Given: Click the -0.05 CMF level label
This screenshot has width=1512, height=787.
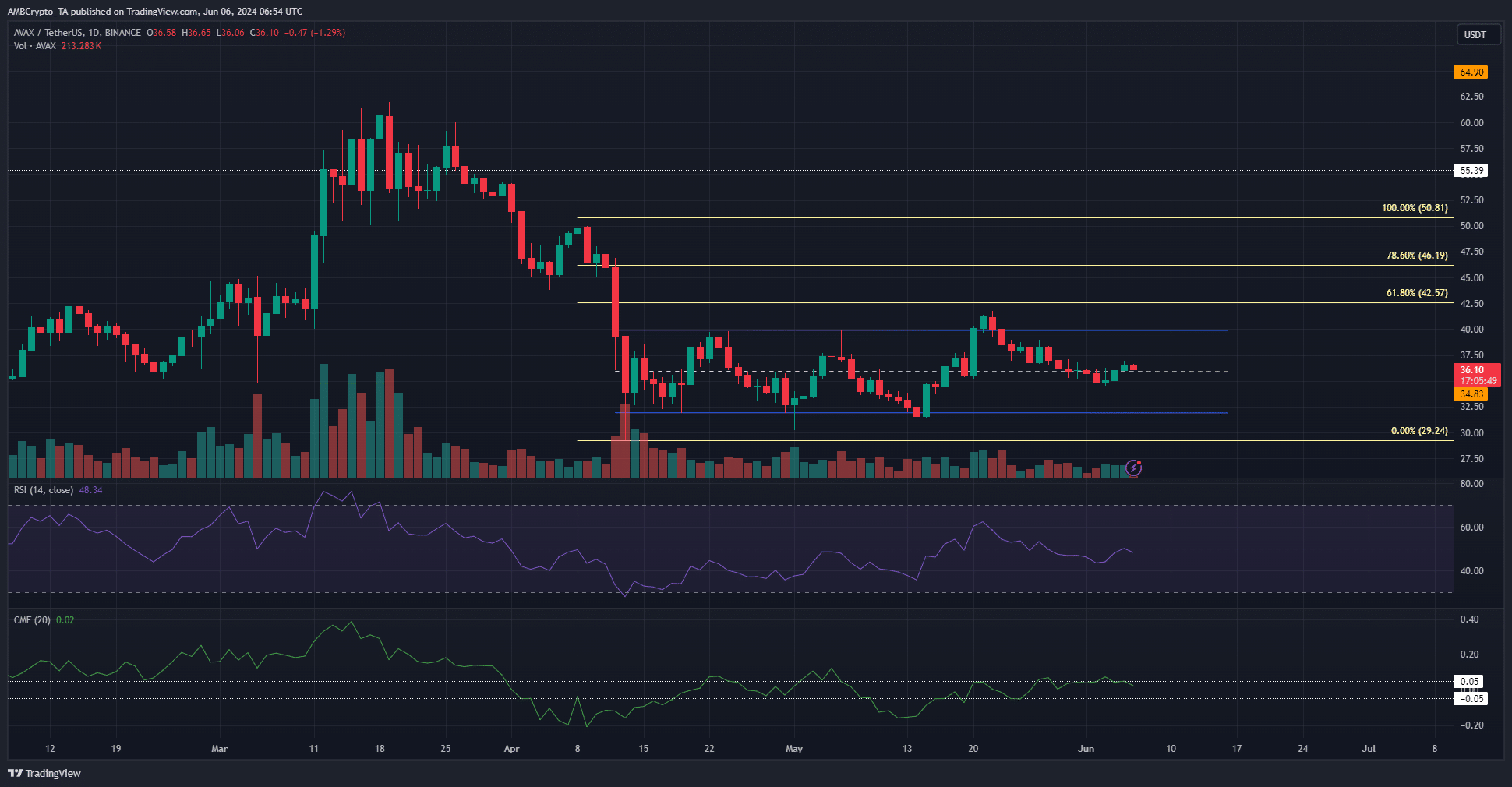Looking at the screenshot, I should [1471, 699].
